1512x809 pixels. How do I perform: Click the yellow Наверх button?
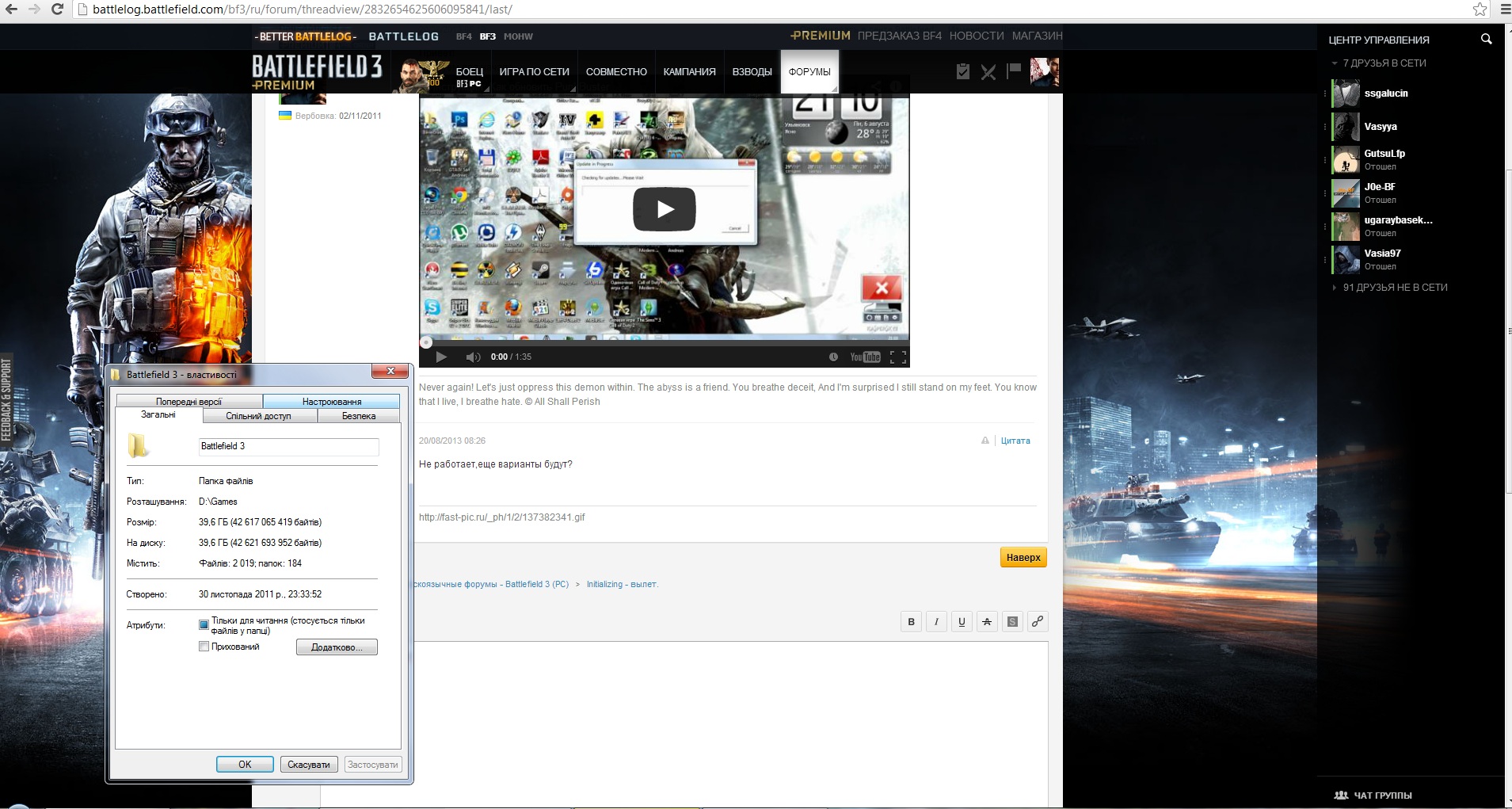pyautogui.click(x=1023, y=558)
